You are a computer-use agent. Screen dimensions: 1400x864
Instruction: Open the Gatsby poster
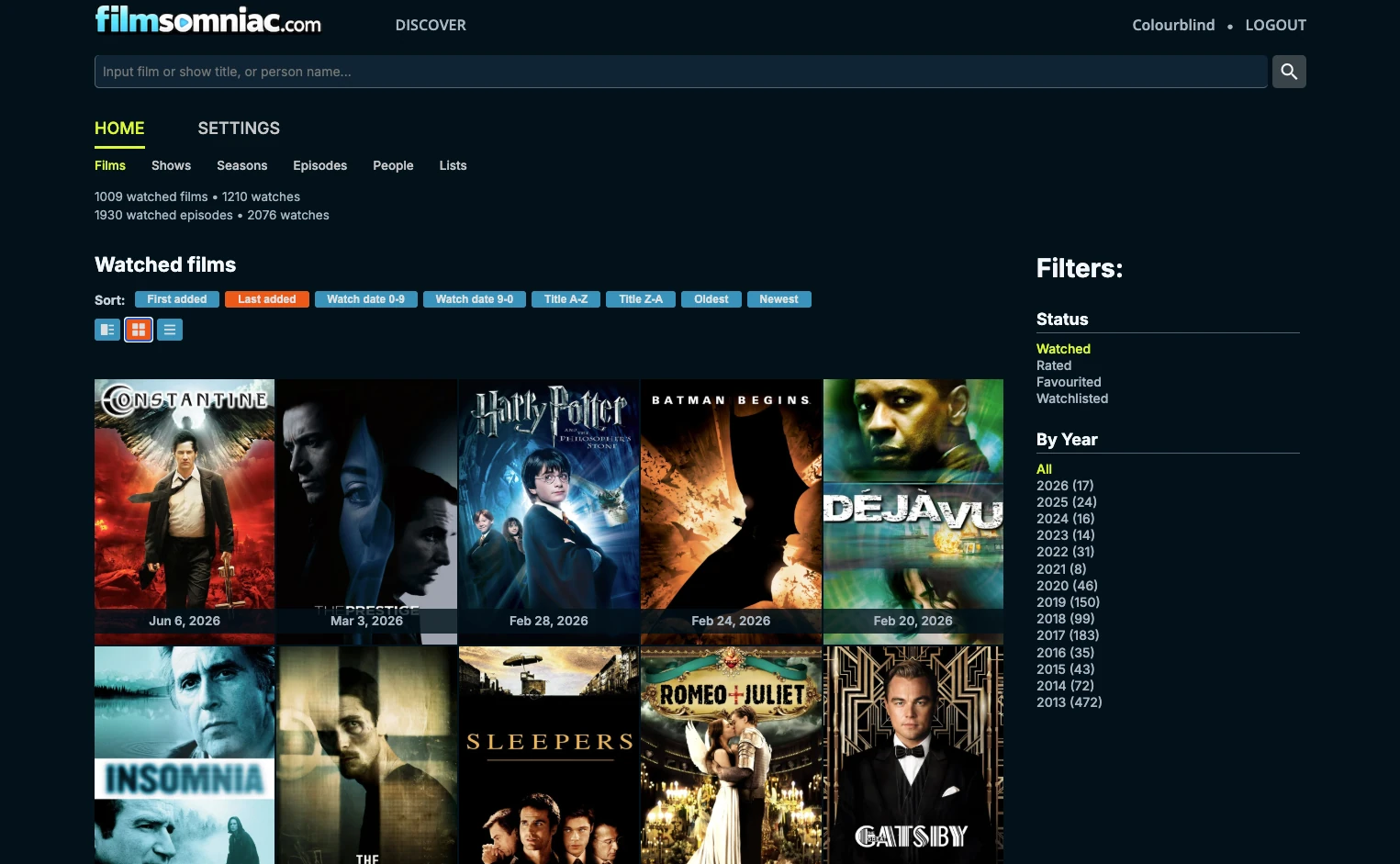913,755
